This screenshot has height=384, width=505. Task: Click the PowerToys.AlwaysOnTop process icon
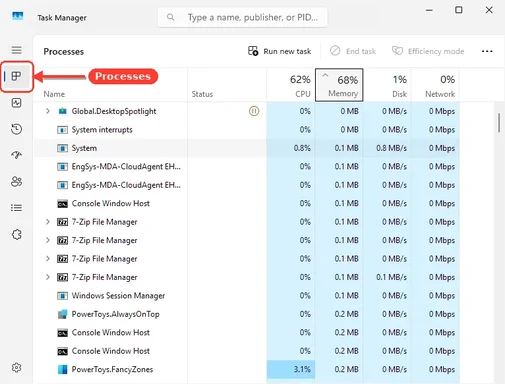coord(62,314)
